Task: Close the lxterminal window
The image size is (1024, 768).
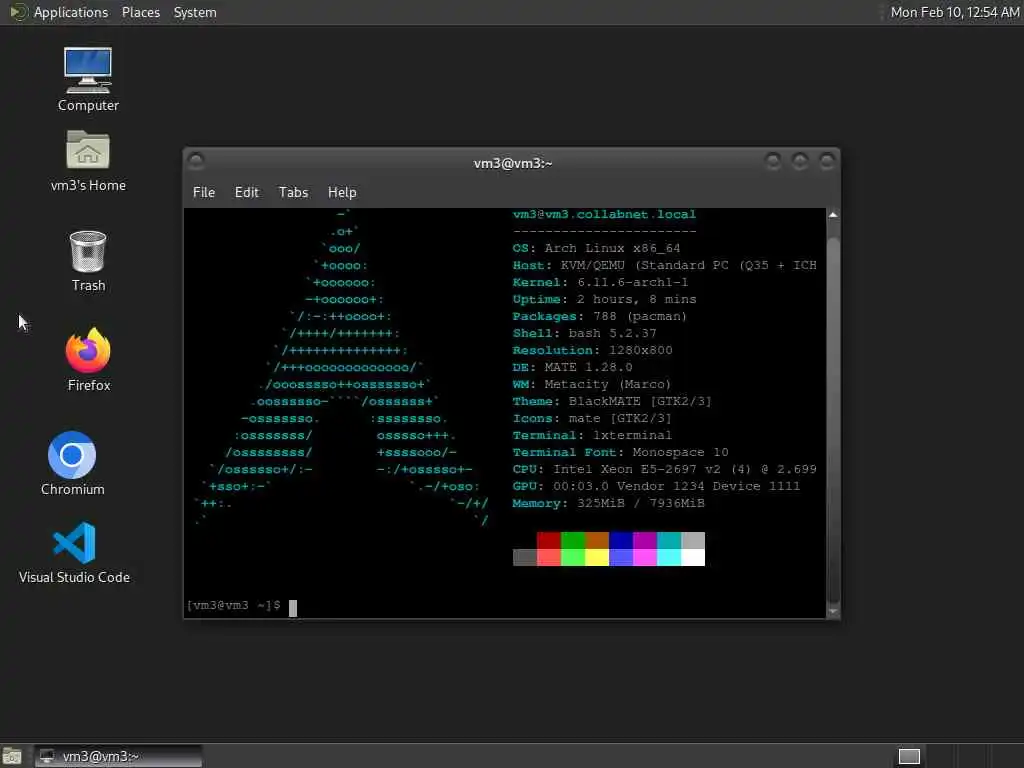Action: [827, 161]
